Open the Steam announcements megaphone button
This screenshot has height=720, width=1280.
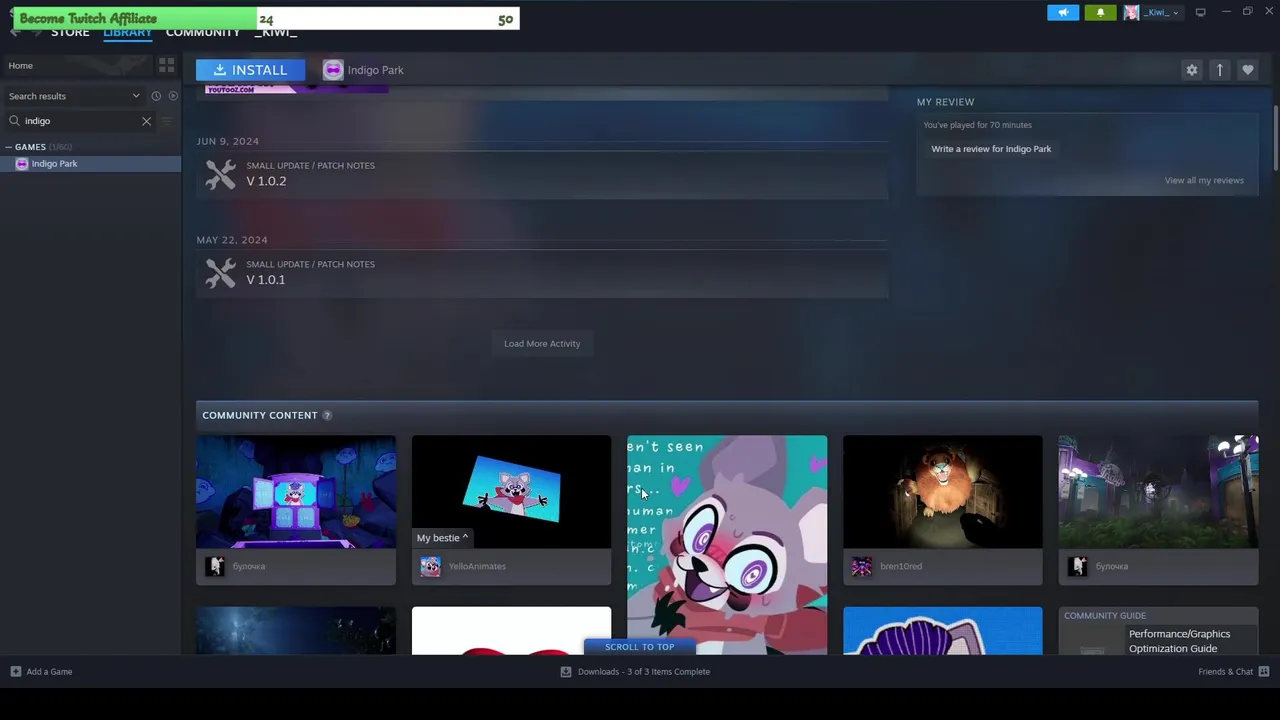coord(1063,12)
